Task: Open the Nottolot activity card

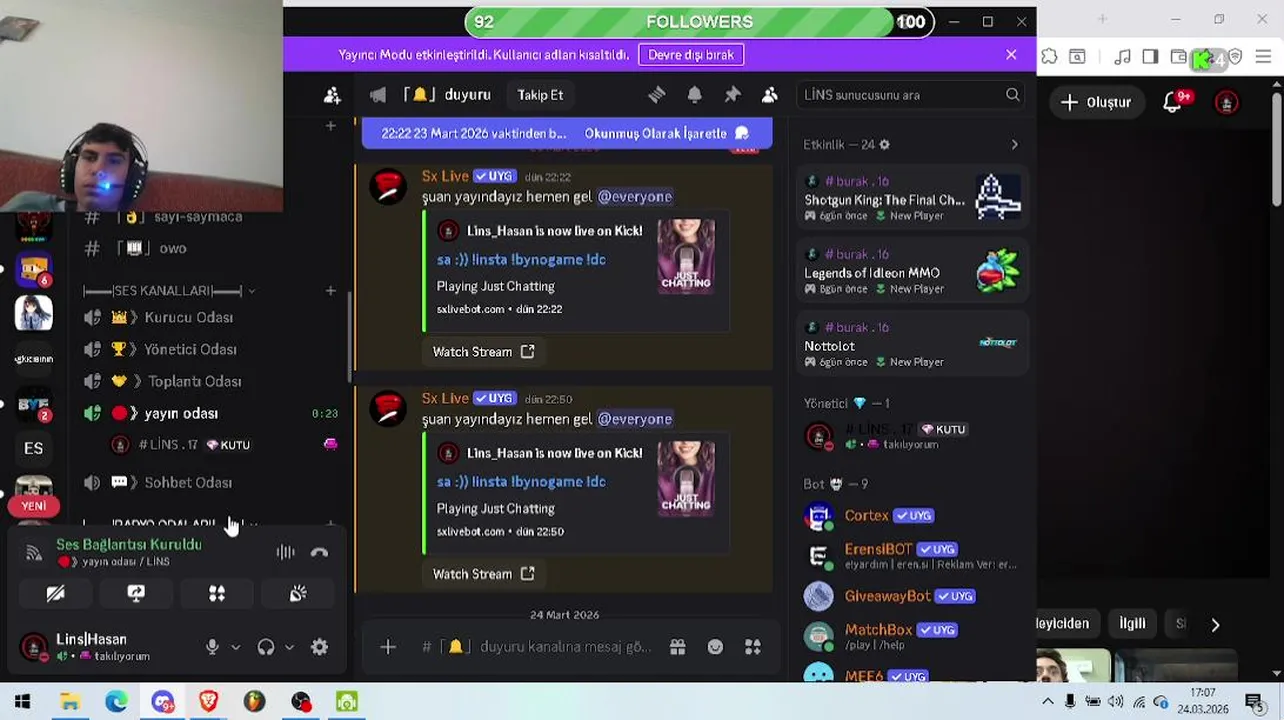Action: point(912,344)
